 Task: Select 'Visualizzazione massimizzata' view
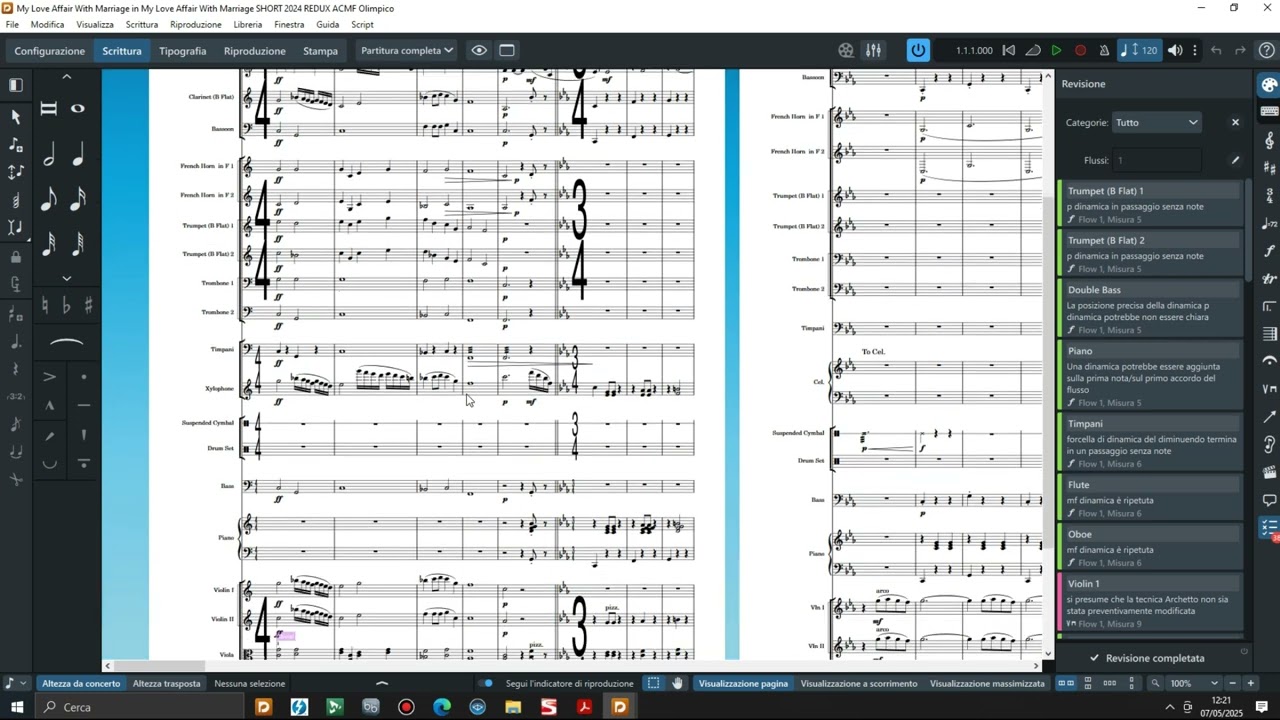(x=987, y=684)
